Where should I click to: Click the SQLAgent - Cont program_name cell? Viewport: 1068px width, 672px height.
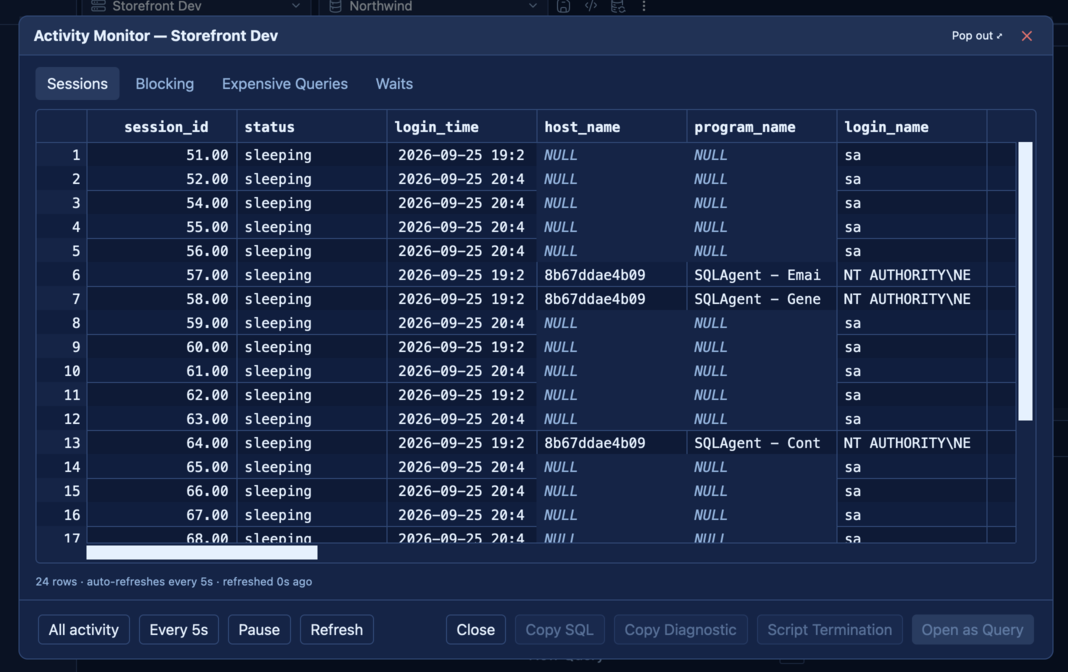pyautogui.click(x=761, y=443)
